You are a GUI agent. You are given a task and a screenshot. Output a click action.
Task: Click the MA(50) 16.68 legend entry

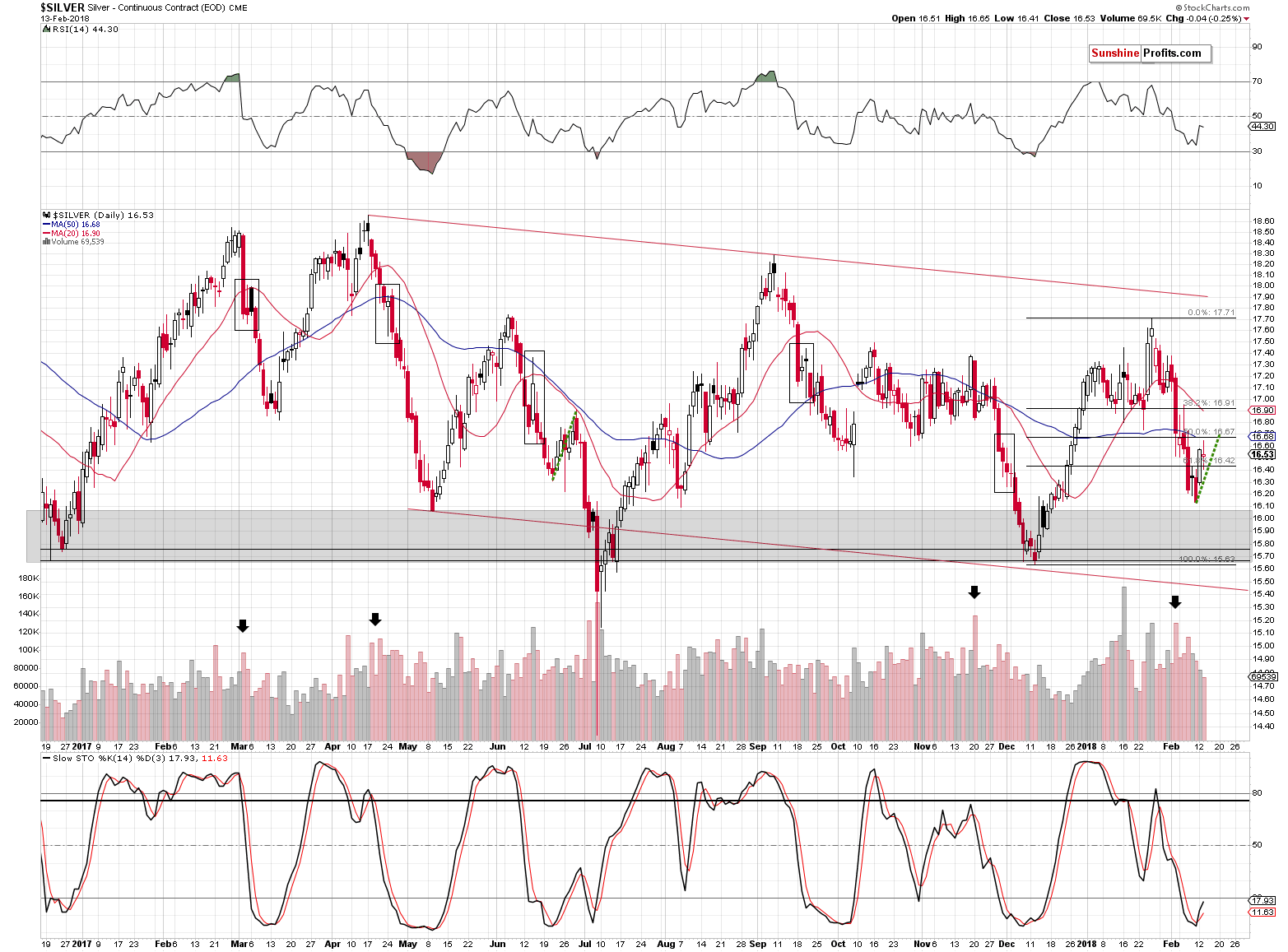coord(76,225)
